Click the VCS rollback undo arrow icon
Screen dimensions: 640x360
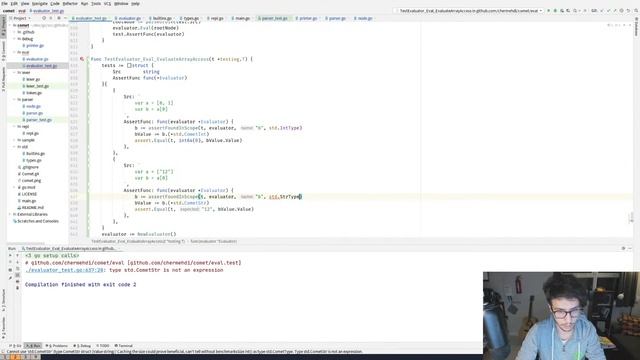tap(628, 11)
